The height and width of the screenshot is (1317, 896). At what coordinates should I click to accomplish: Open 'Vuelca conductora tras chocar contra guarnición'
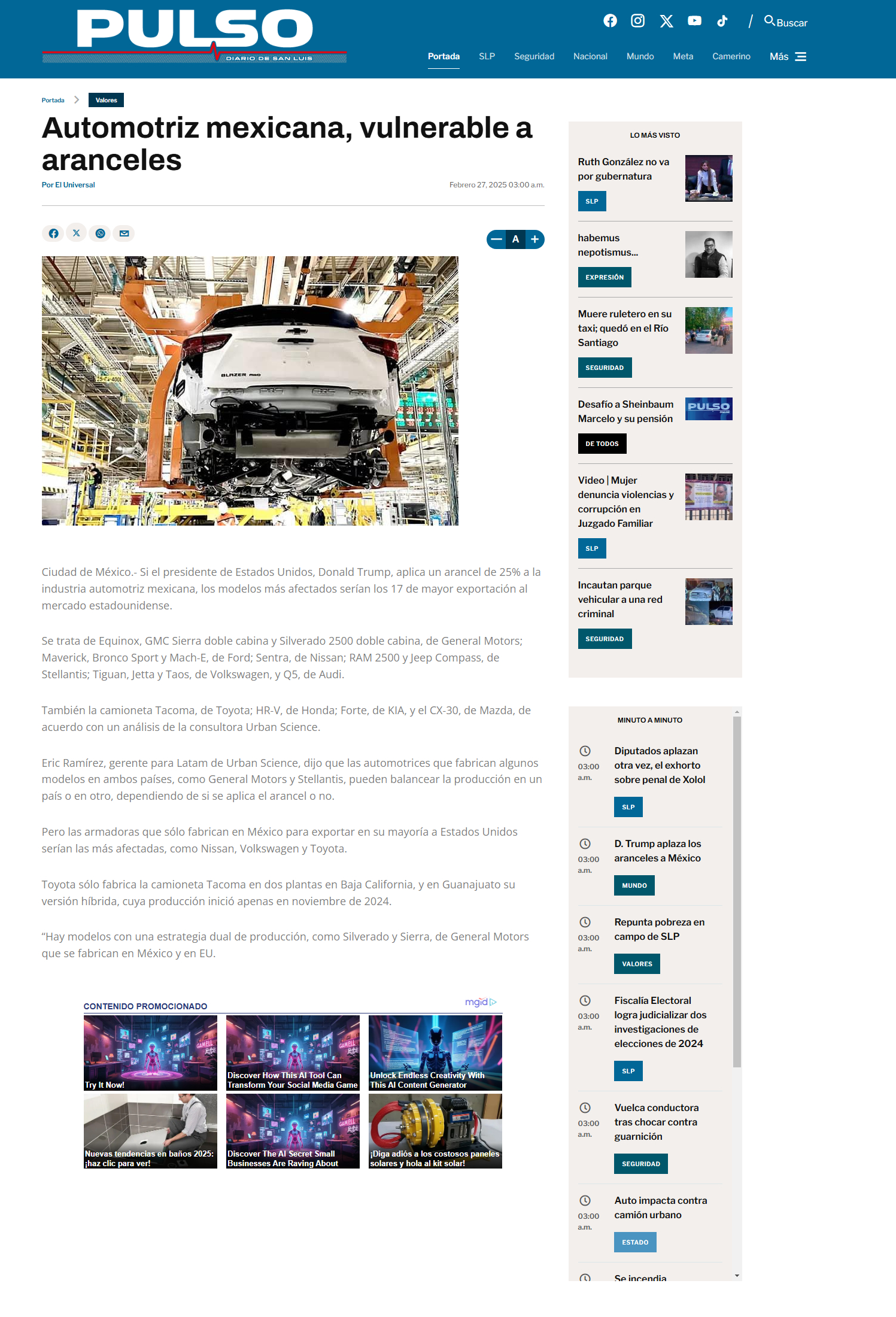click(x=656, y=1122)
